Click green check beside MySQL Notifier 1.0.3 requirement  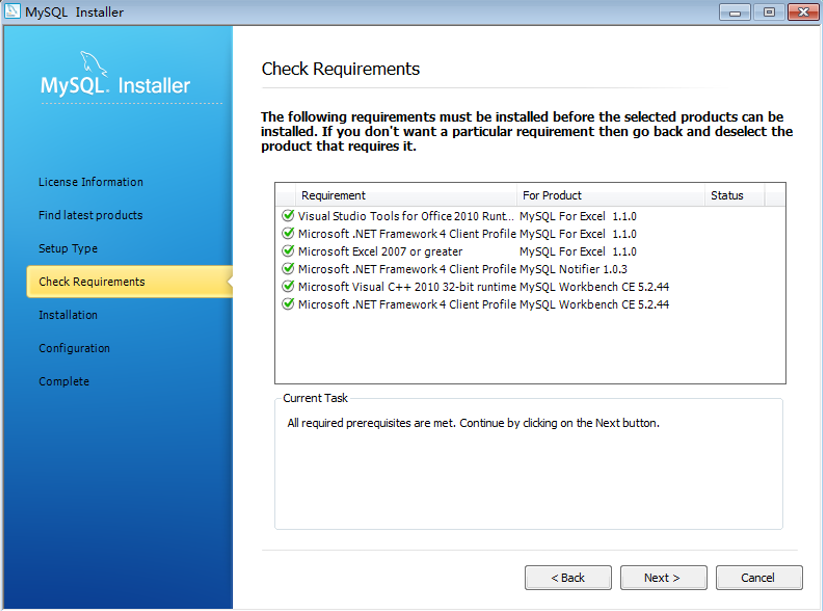[288, 269]
